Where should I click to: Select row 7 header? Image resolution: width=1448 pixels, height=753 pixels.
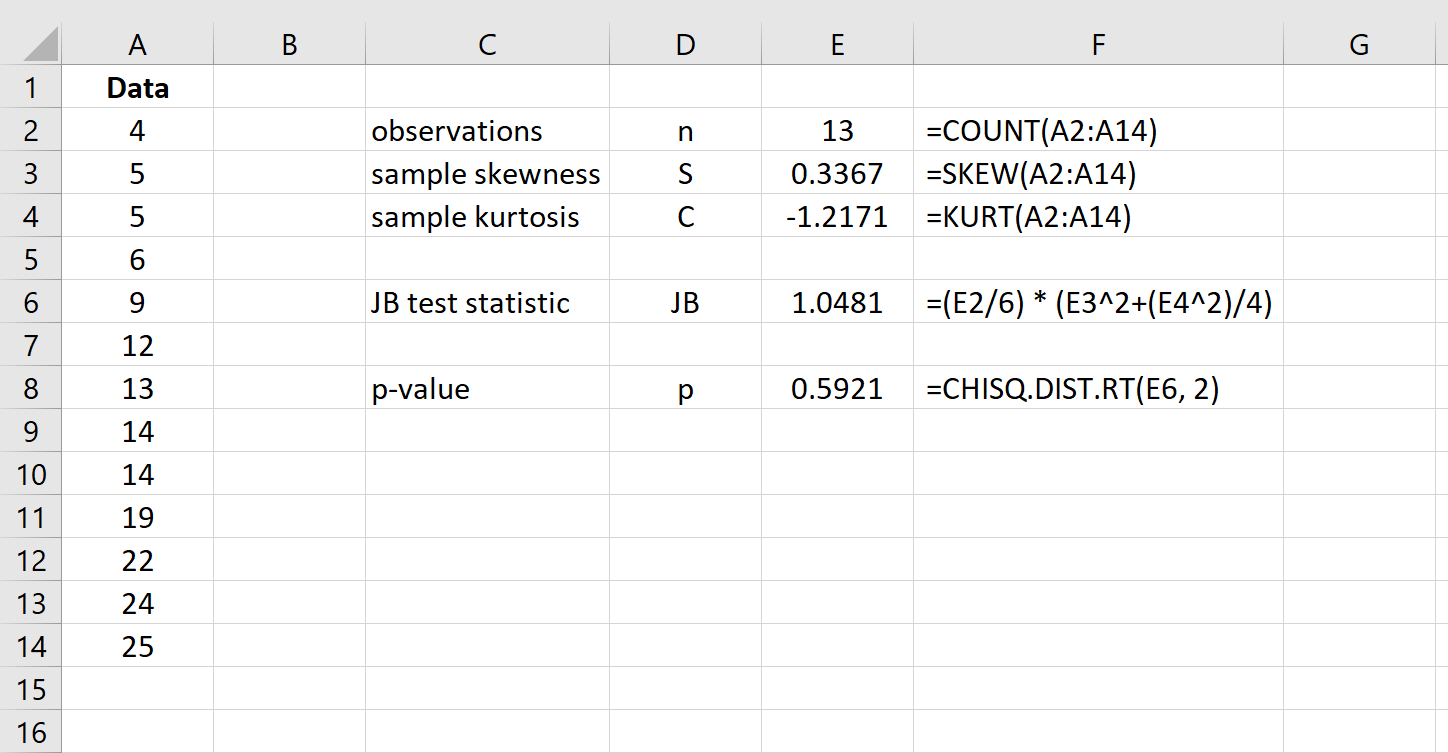(31, 346)
